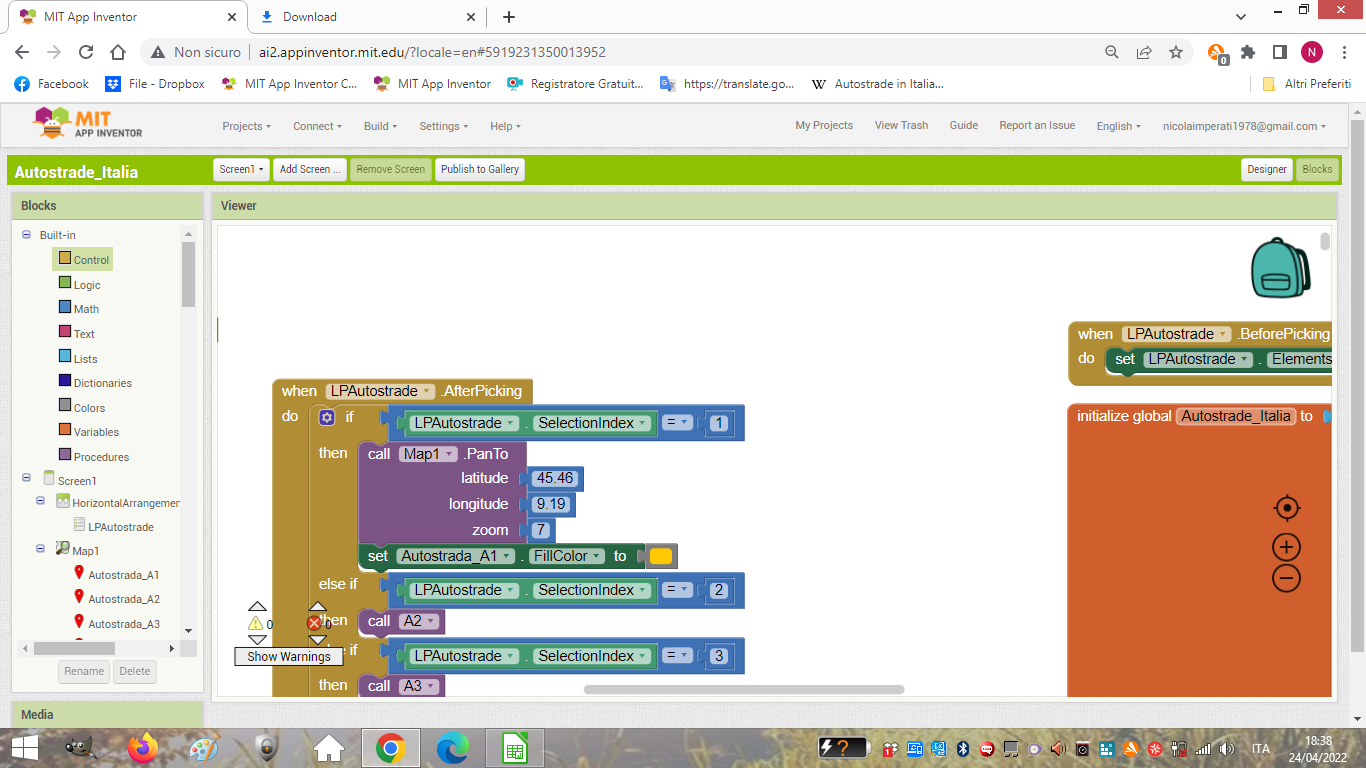Viewport: 1366px width, 768px height.
Task: Open My Projects link
Action: pyautogui.click(x=824, y=126)
